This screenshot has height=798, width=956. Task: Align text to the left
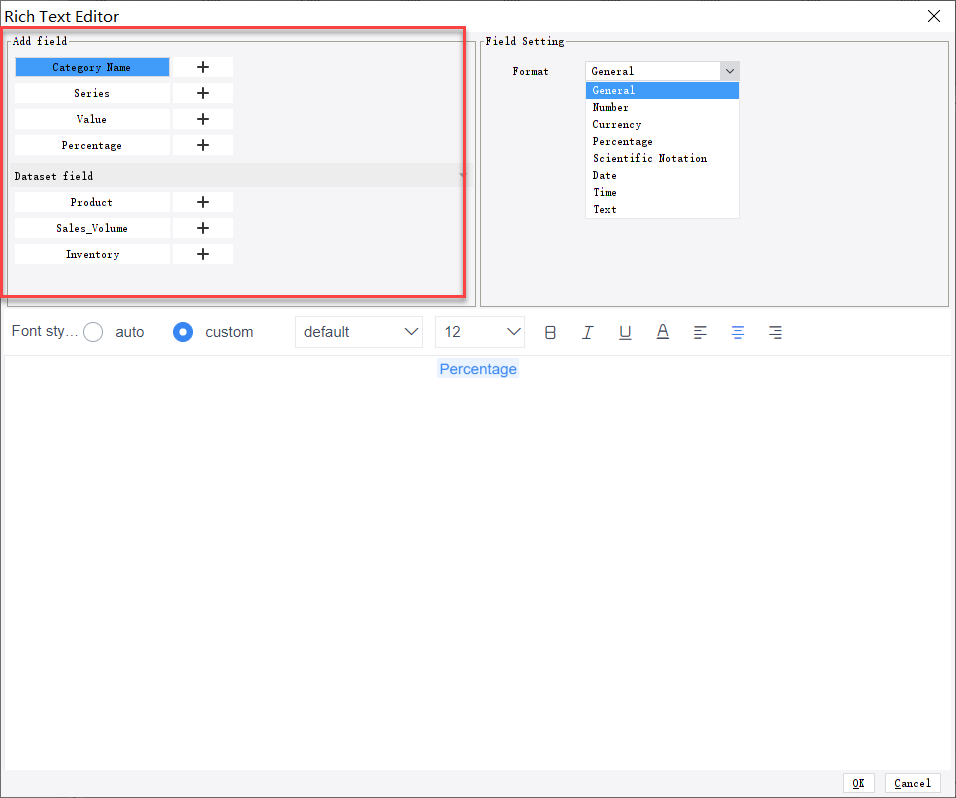700,332
